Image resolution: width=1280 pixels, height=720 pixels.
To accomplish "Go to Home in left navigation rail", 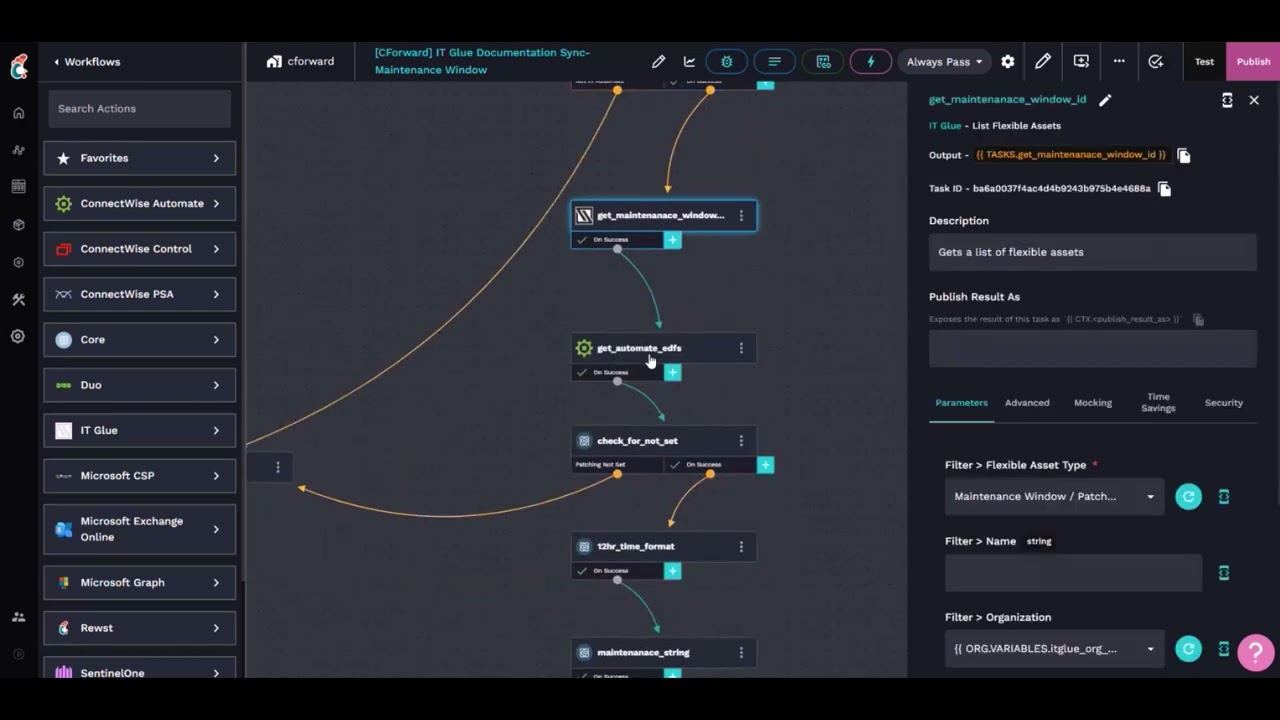I will click(18, 113).
